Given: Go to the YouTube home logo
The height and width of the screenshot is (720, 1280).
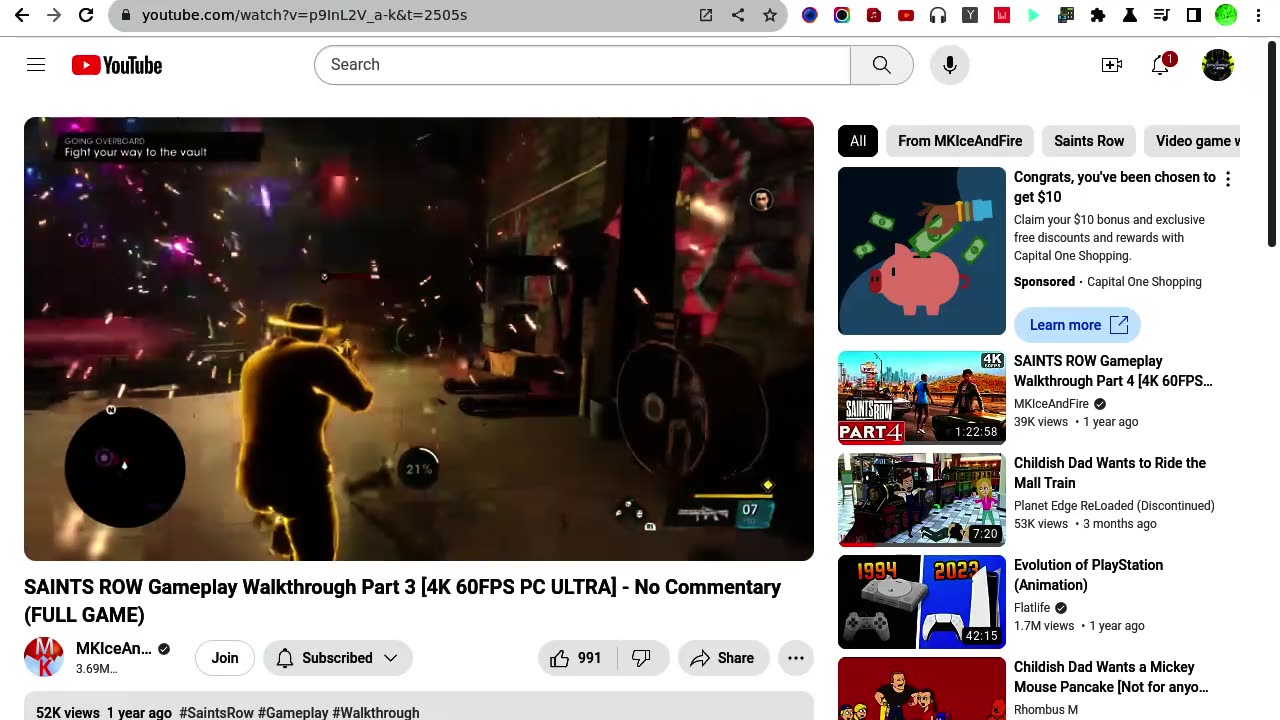Looking at the screenshot, I should pos(117,65).
